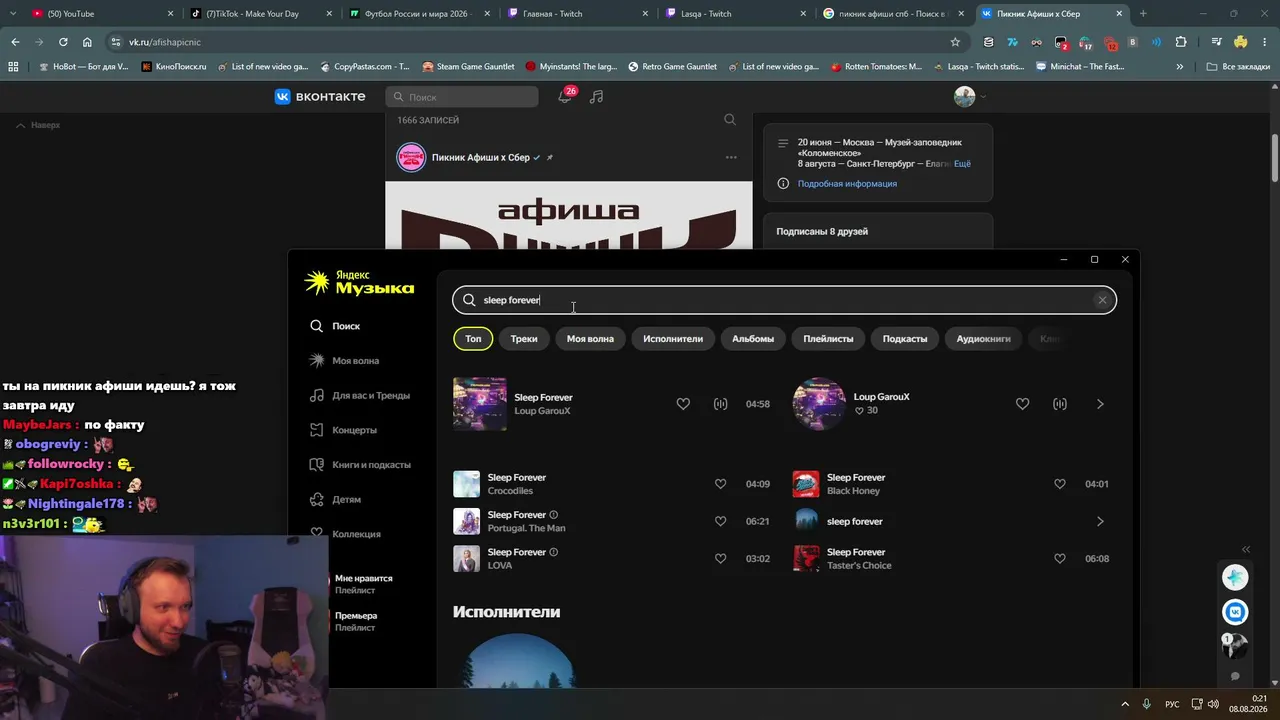Screen dimensions: 1280x720
Task: Open the Пикник Афиши post options menu
Action: [x=731, y=158]
